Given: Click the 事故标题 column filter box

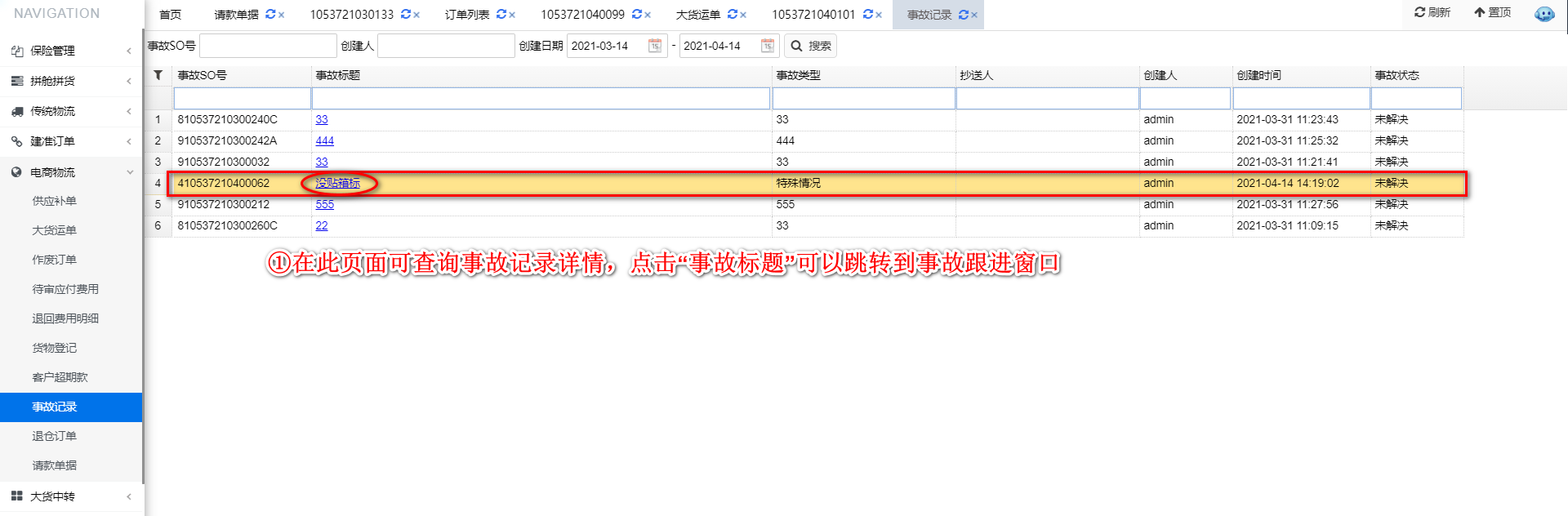Looking at the screenshot, I should coord(541,98).
